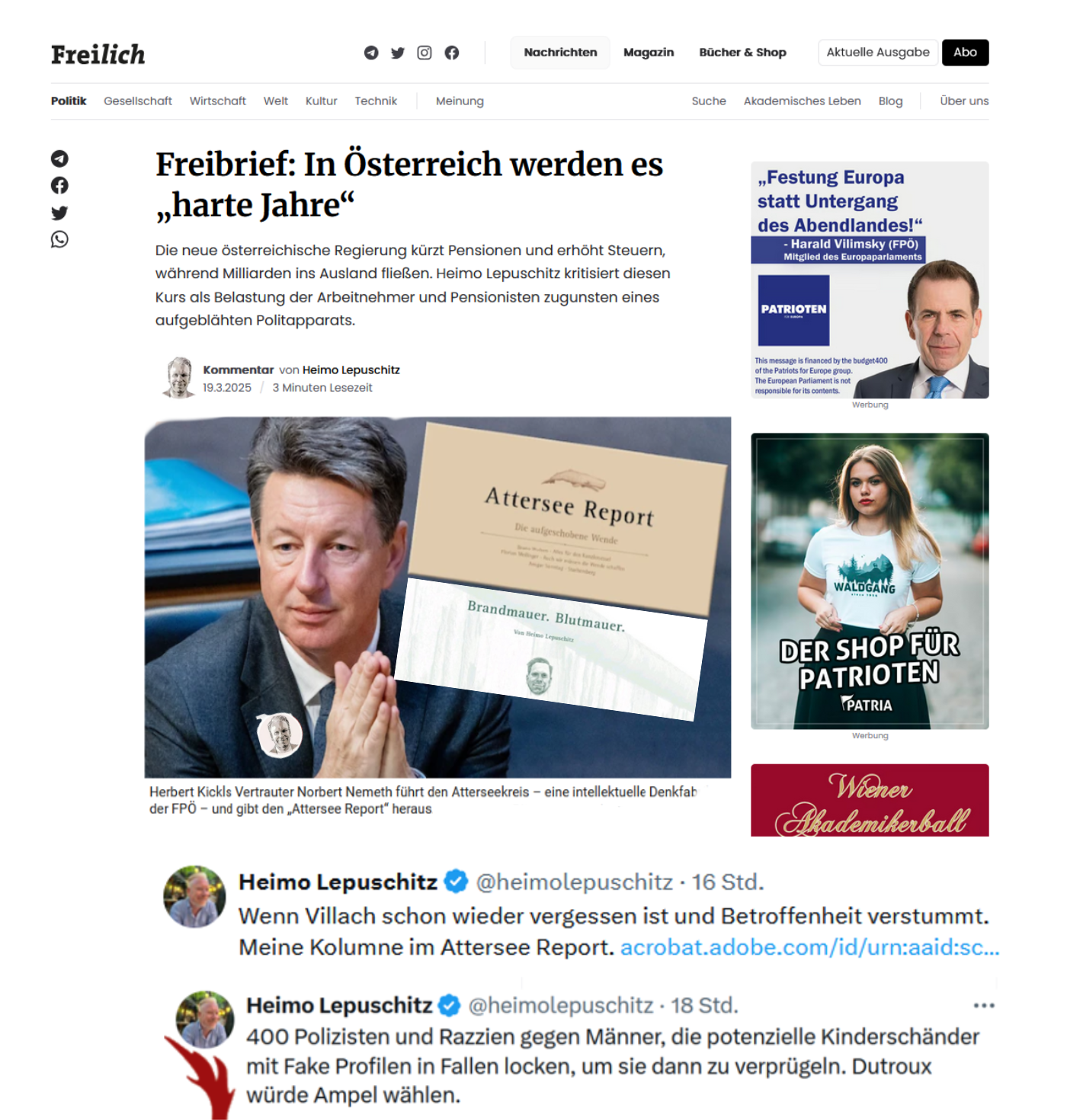Viewport: 1067px width, 1120px height.
Task: Click the Aktuelle Ausgabe button
Action: (x=878, y=53)
